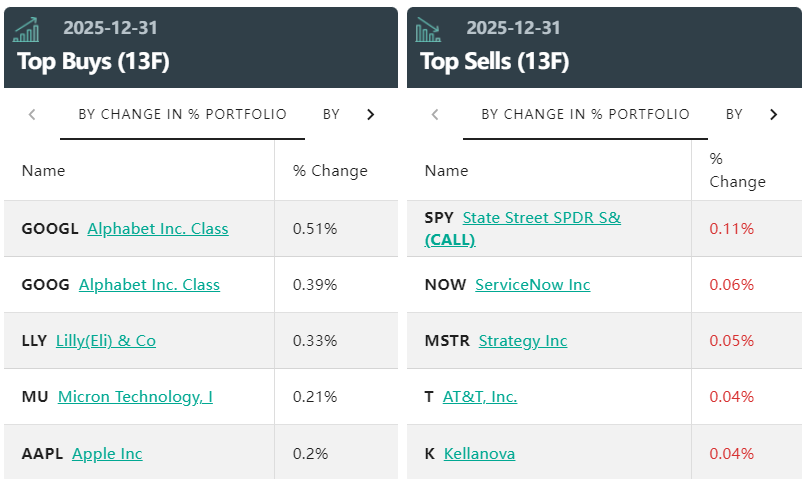Open the Strategy Inc link

(522, 340)
